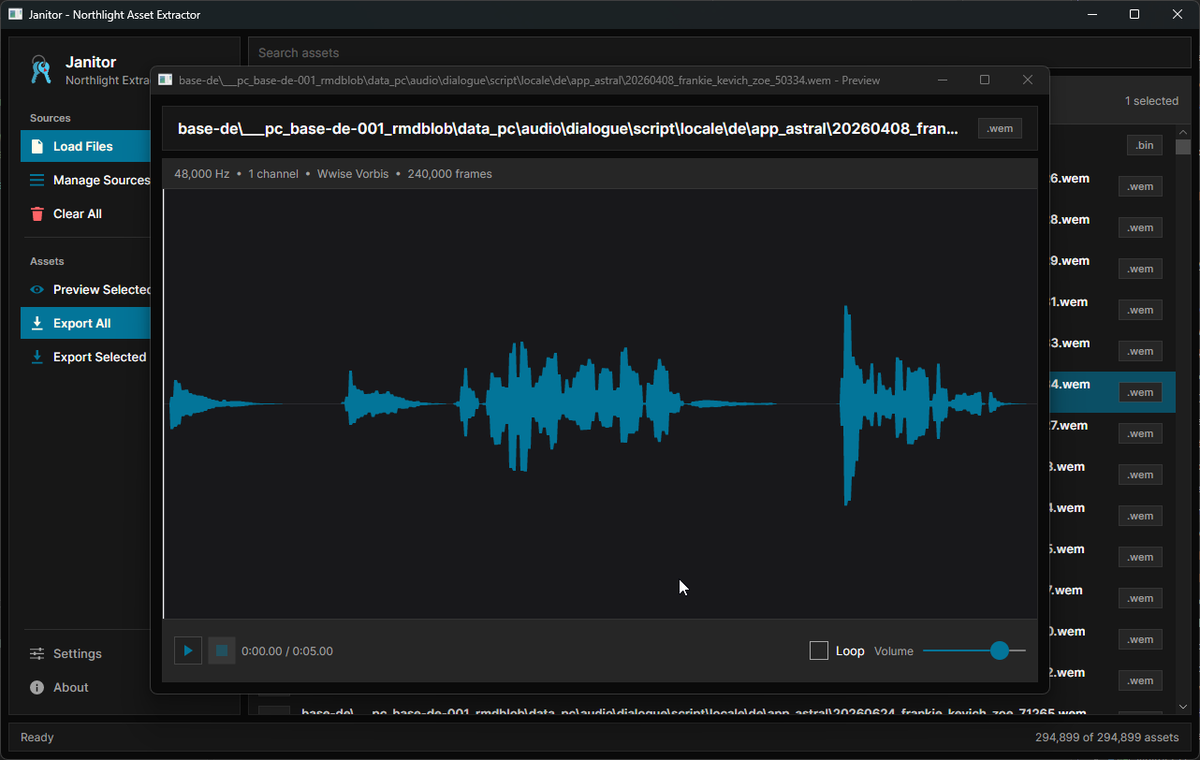Click the "Sources" sidebar heading
Image resolution: width=1200 pixels, height=760 pixels.
(50, 118)
